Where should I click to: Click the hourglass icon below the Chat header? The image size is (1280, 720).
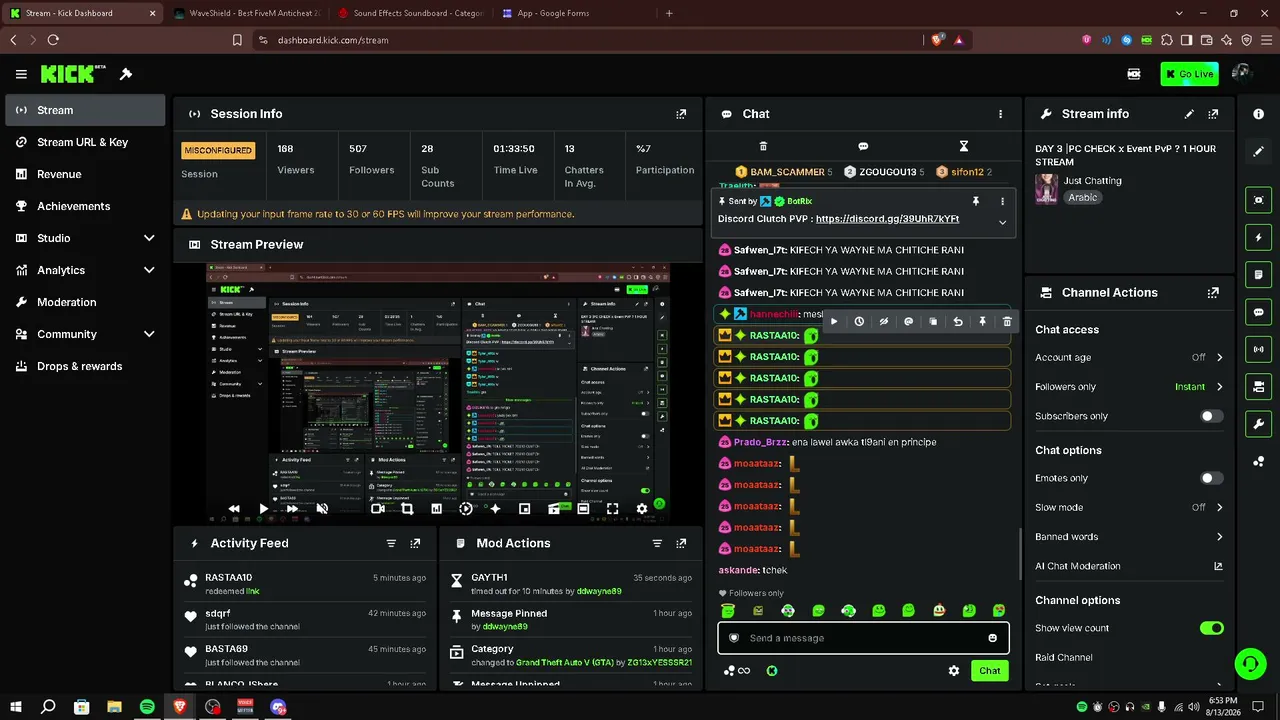tap(963, 146)
